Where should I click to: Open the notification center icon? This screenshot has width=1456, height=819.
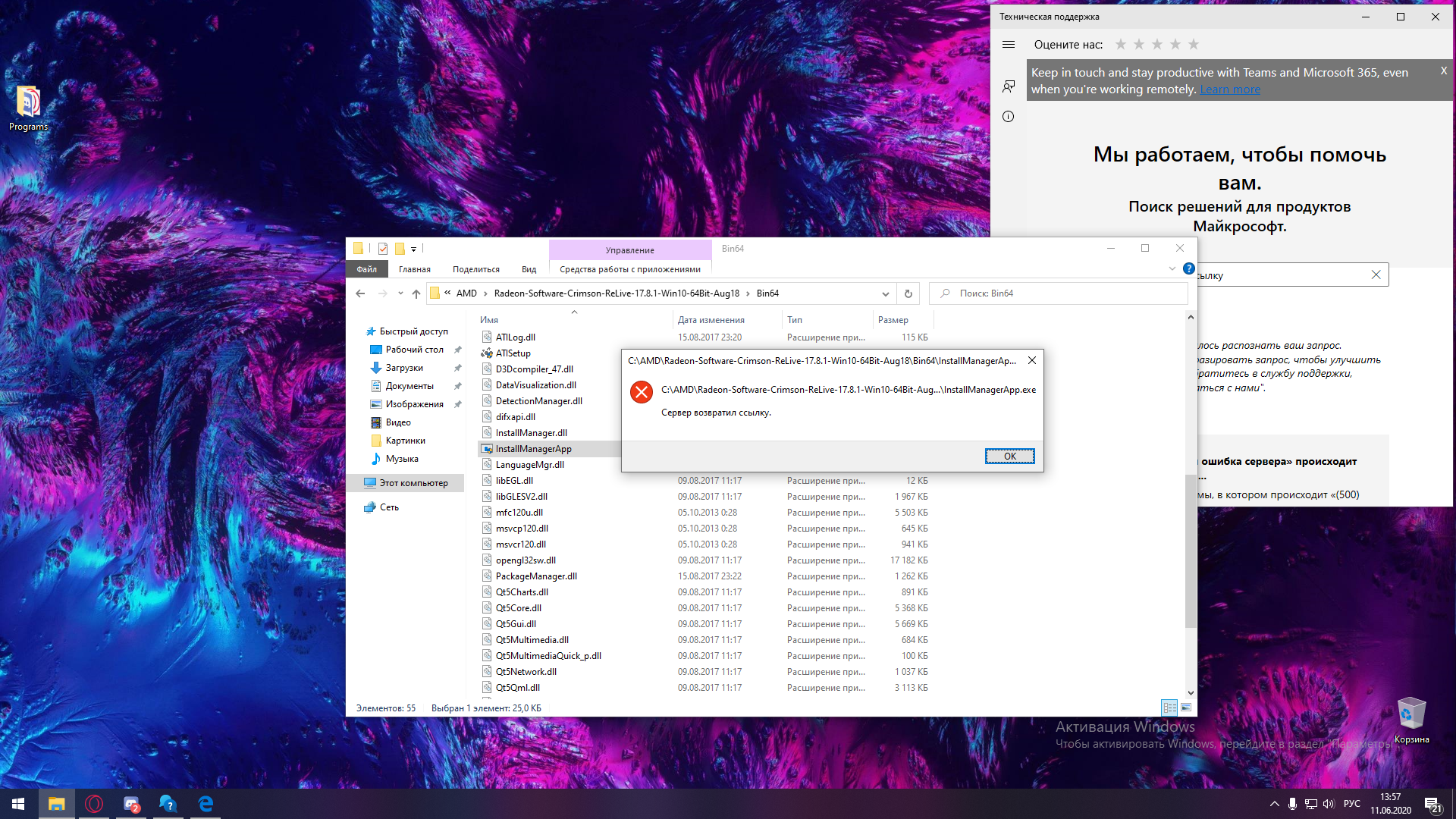pyautogui.click(x=1432, y=804)
